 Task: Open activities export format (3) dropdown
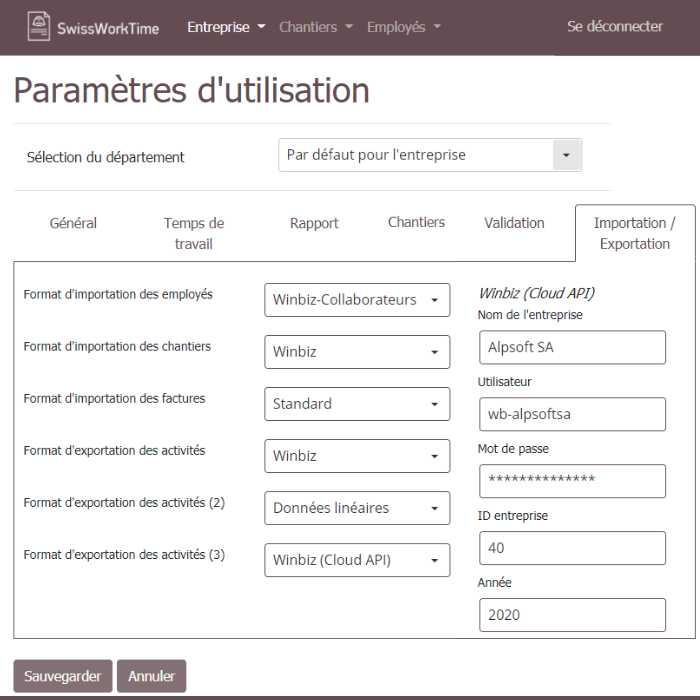[357, 560]
